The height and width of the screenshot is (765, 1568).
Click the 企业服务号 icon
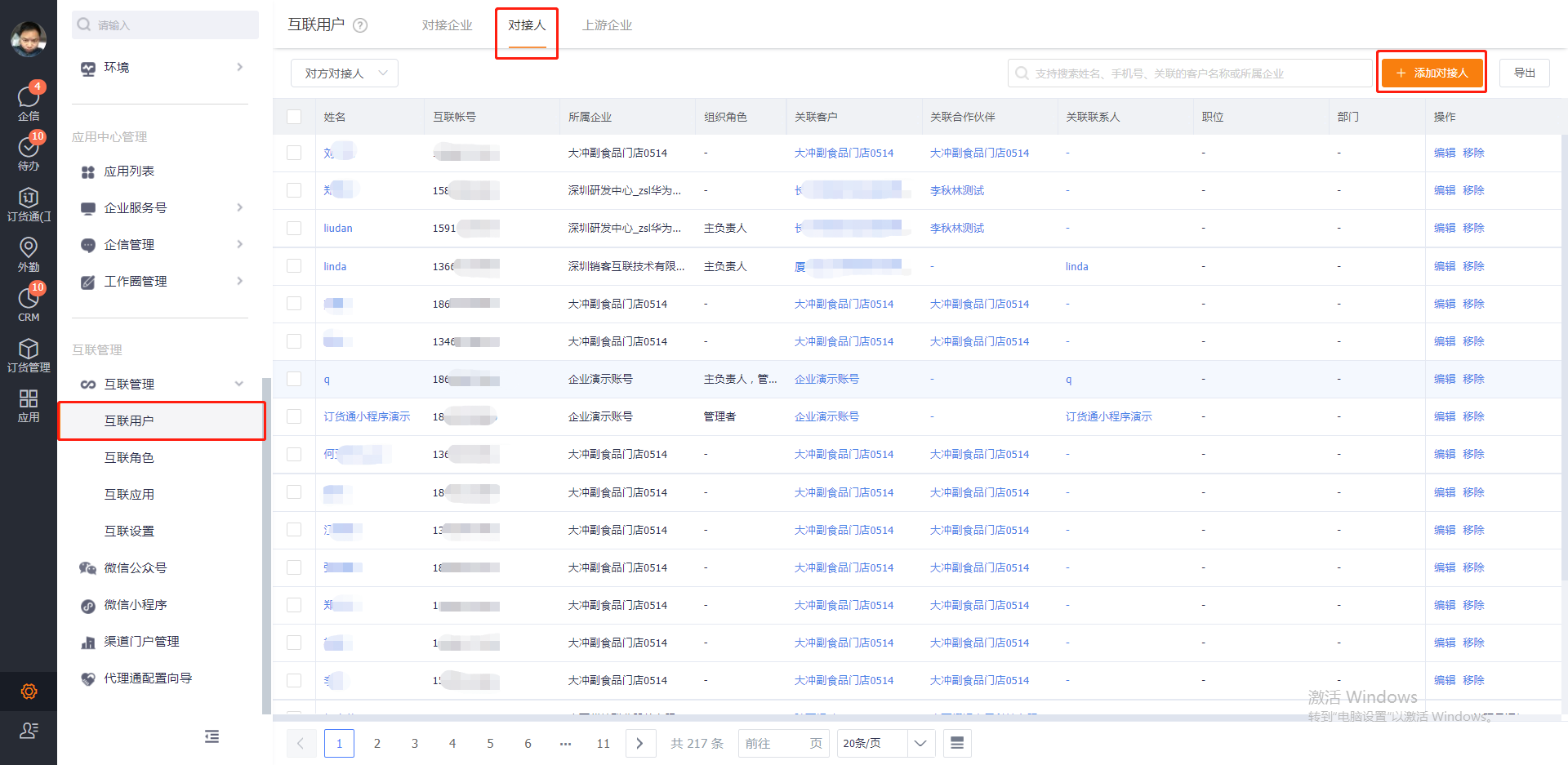pyautogui.click(x=88, y=208)
